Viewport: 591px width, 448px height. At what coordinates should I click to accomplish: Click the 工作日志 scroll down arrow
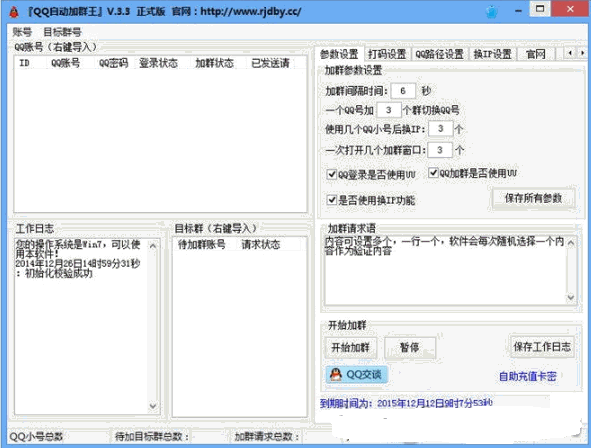coord(153,406)
